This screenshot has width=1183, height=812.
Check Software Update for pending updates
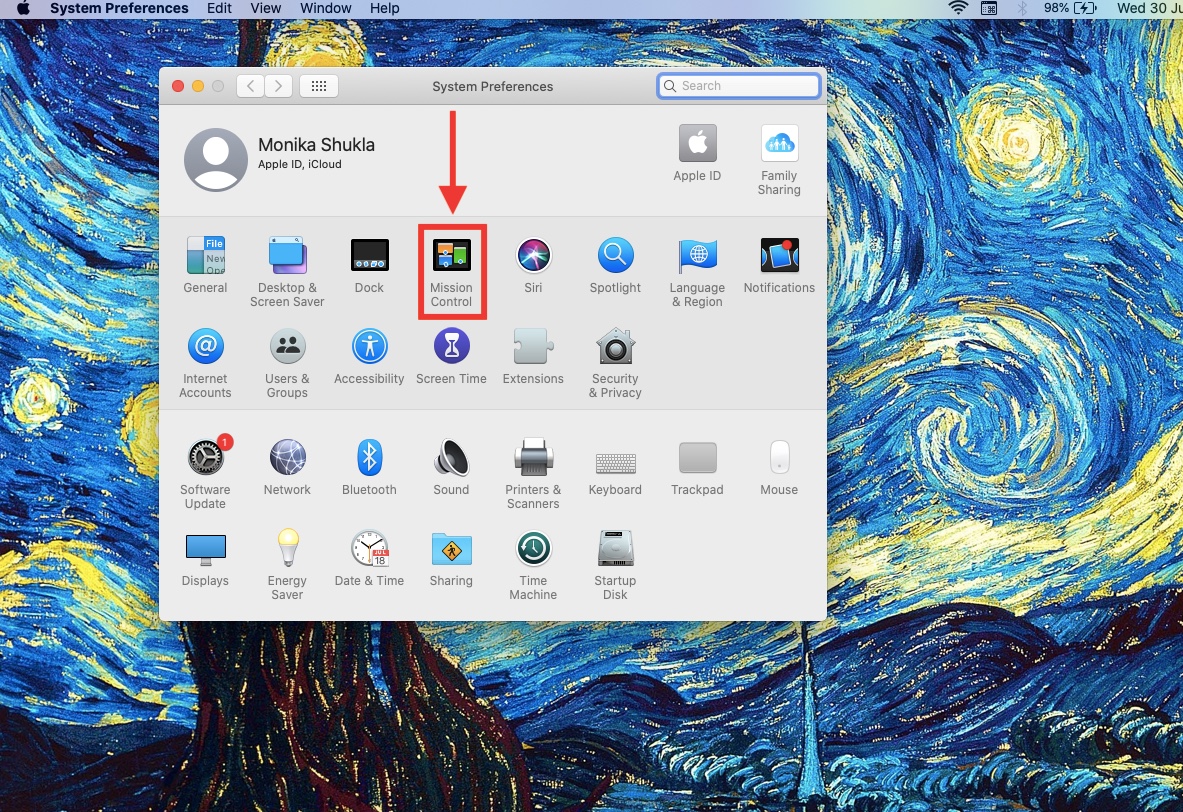click(205, 458)
